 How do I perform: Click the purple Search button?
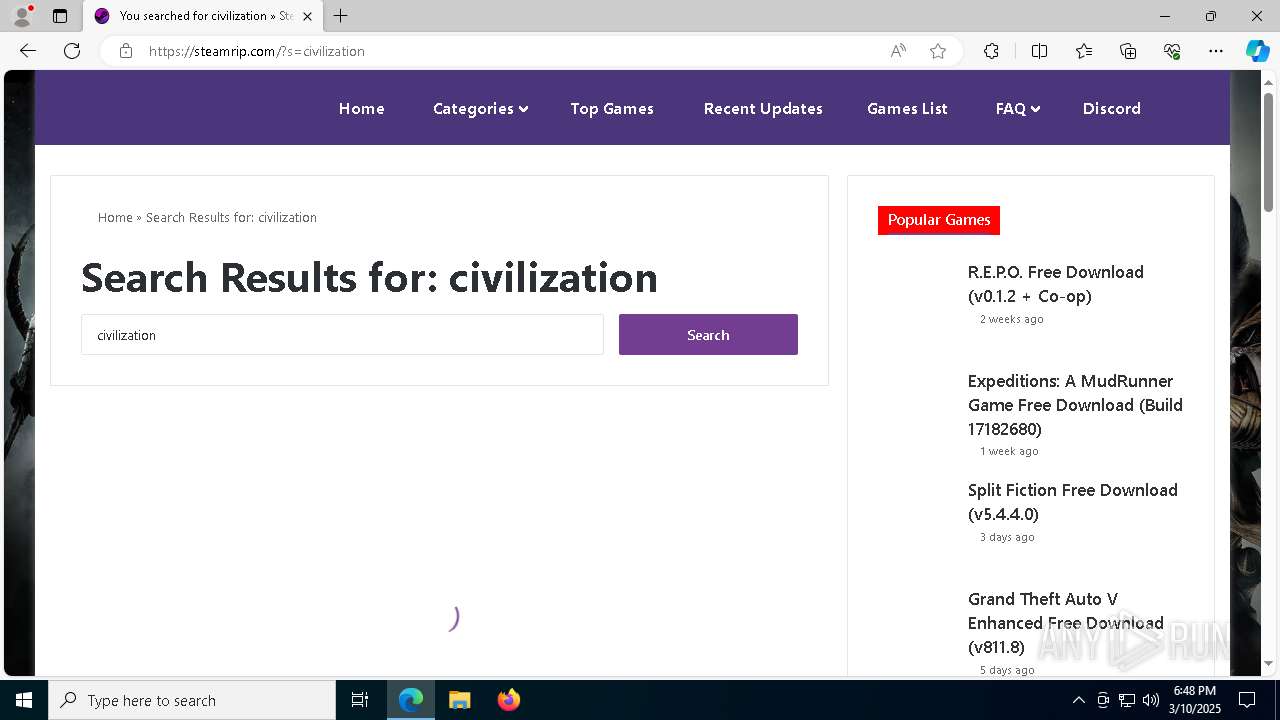(708, 335)
